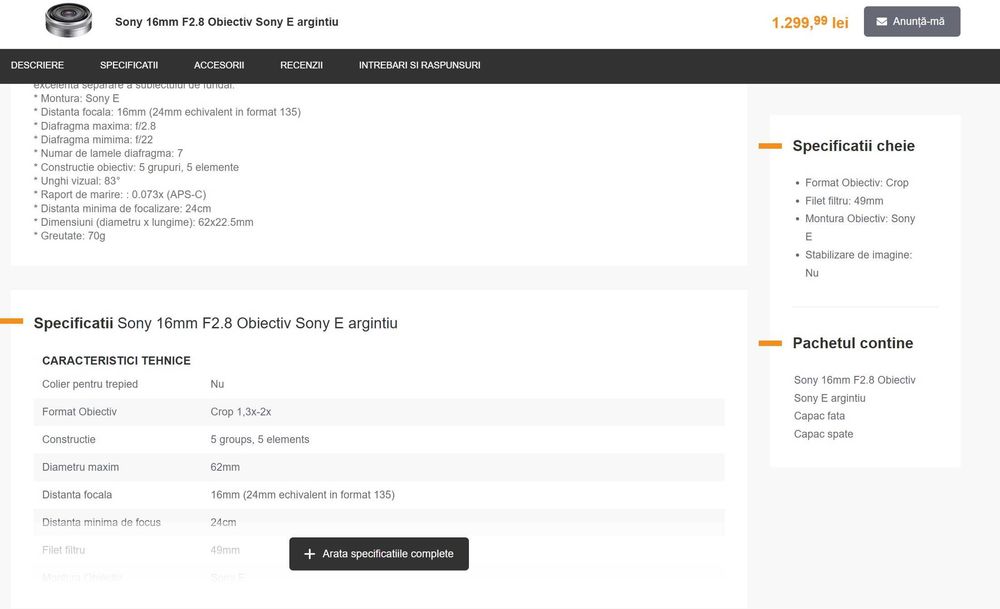The image size is (1000, 609).
Task: Click the 'Colier pentru trepied' row label
Action: pos(90,384)
